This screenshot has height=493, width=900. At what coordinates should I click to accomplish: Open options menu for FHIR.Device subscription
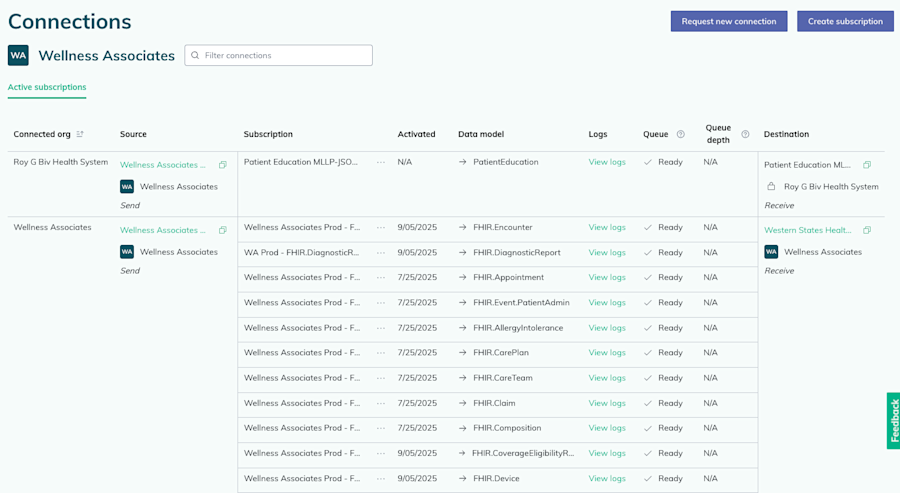[381, 479]
